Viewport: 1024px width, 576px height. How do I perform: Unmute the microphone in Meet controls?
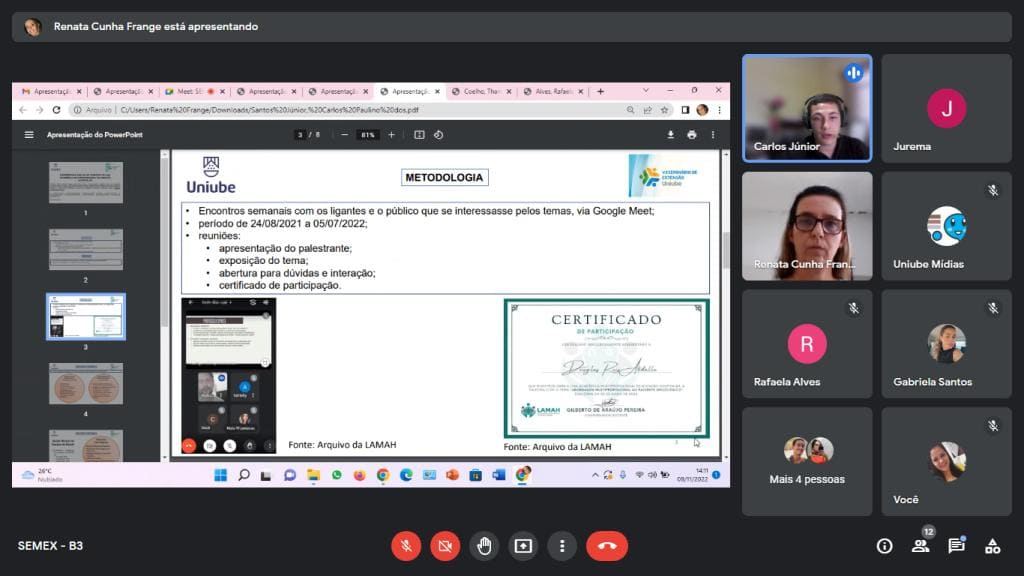[x=406, y=546]
